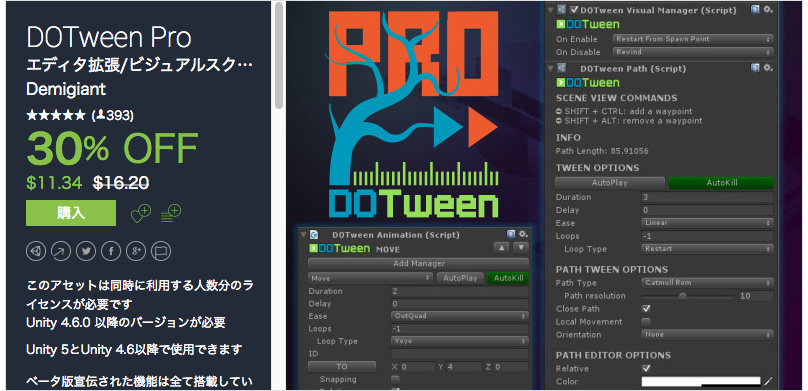Open animation type dropdown set to Move

coord(370,278)
